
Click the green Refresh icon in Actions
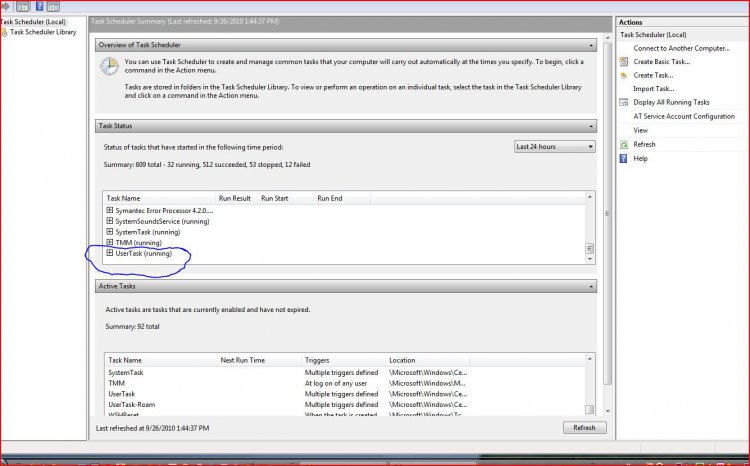(624, 144)
